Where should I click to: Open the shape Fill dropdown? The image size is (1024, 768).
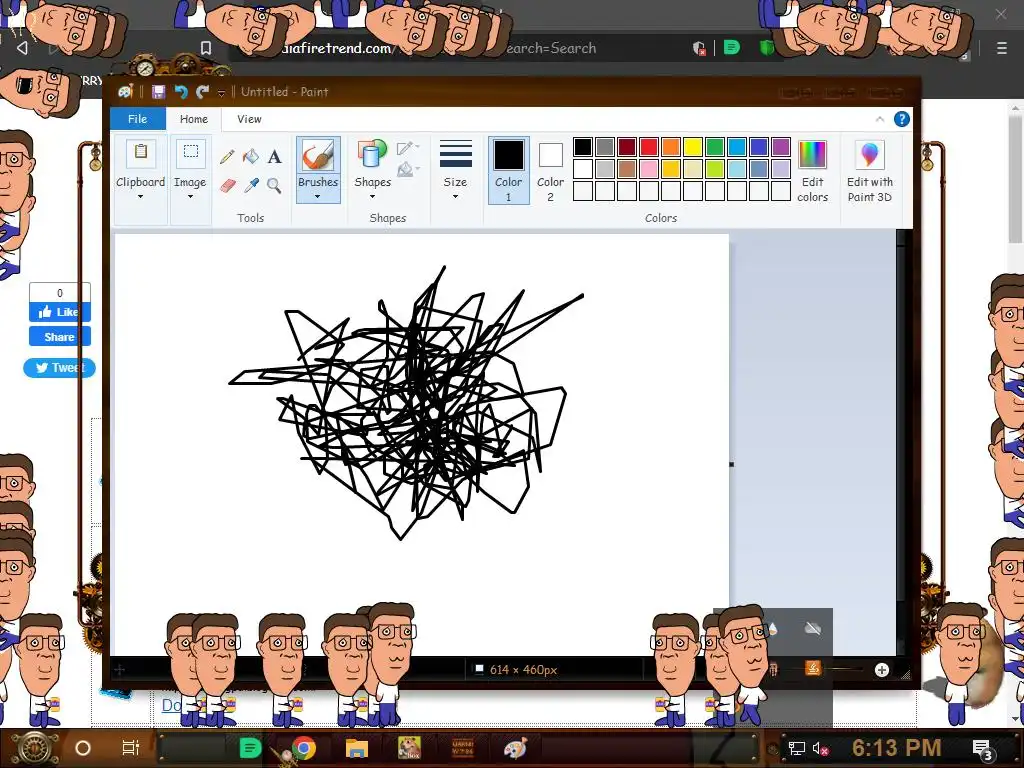(x=408, y=170)
